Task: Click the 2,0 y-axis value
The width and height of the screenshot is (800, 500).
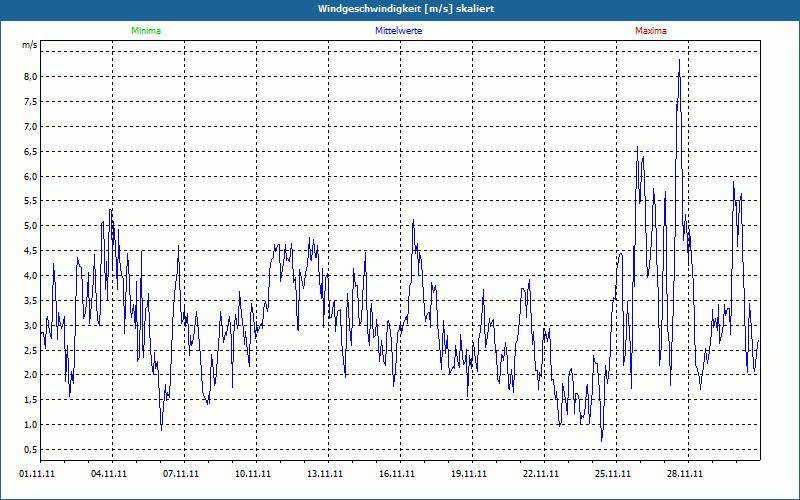Action: click(x=31, y=375)
